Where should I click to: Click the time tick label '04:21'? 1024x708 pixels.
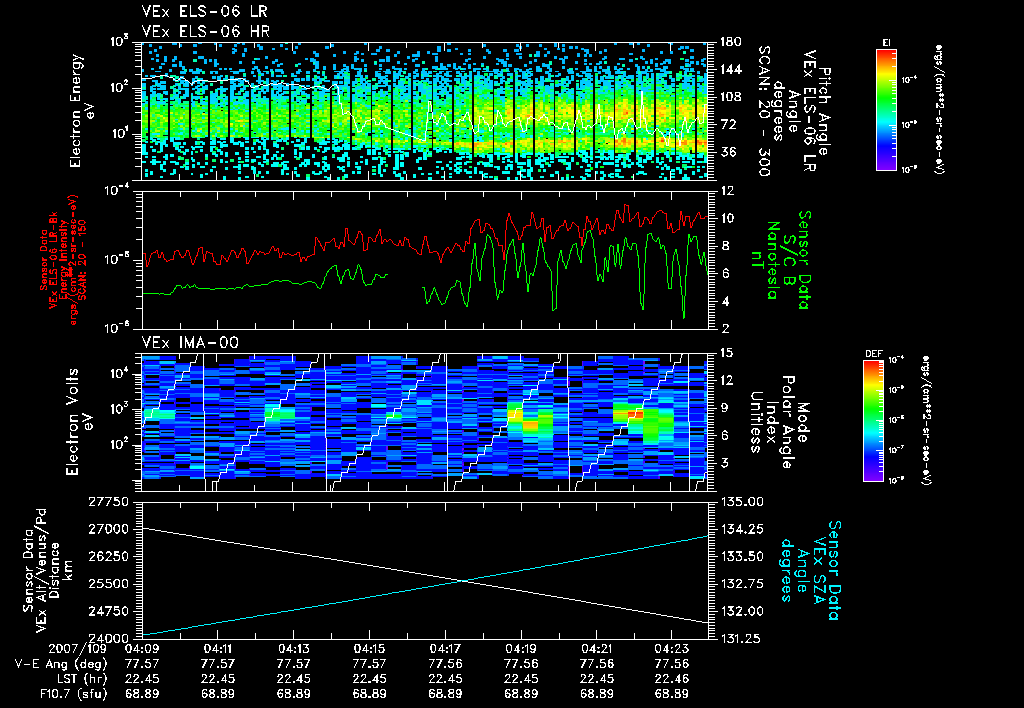(596, 649)
